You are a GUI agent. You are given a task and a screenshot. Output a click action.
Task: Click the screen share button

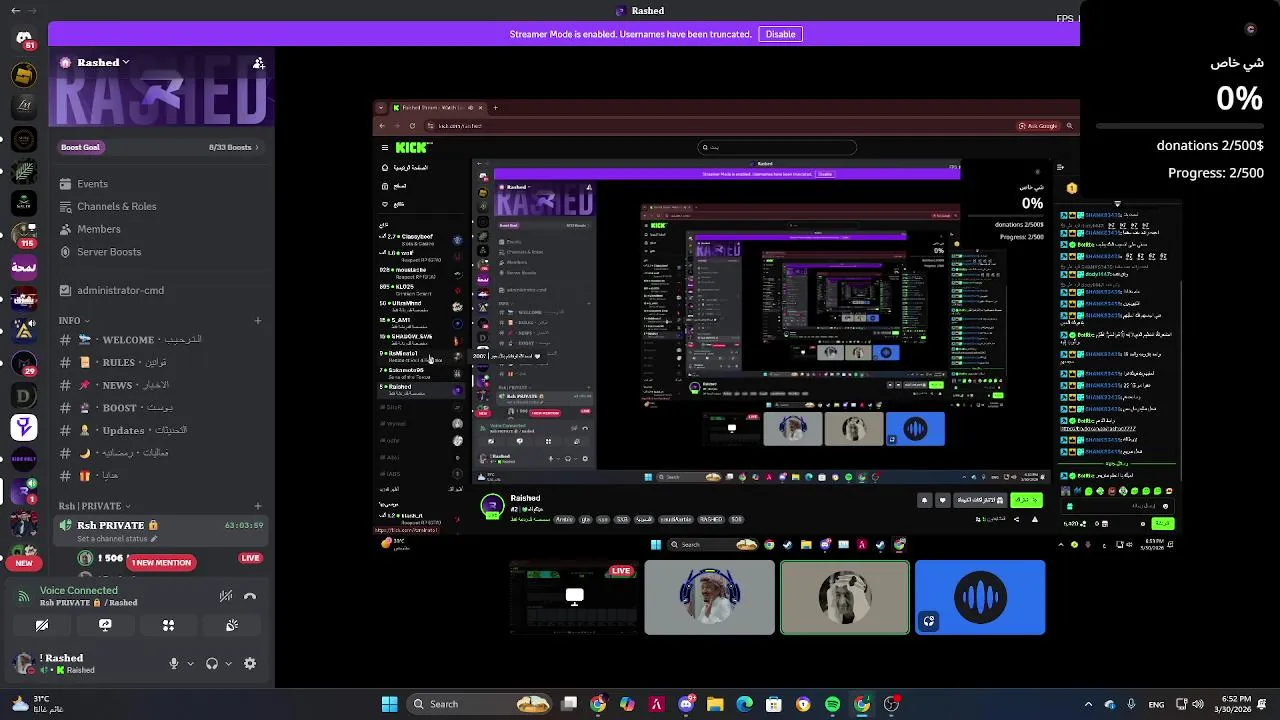pos(105,625)
